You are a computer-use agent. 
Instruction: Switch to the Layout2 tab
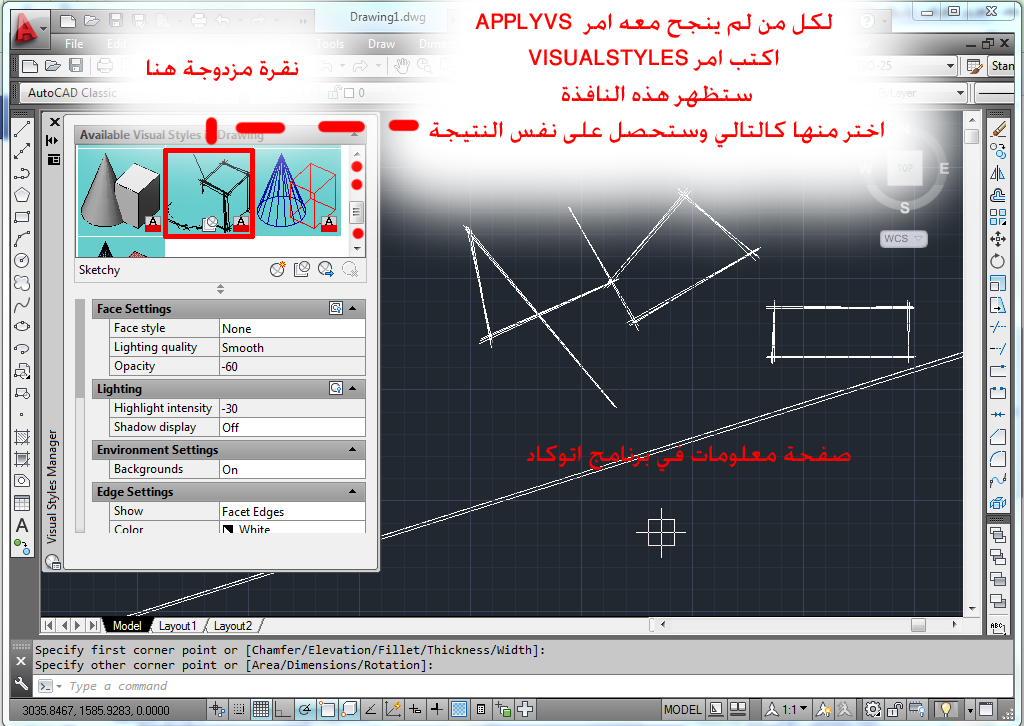pos(232,625)
